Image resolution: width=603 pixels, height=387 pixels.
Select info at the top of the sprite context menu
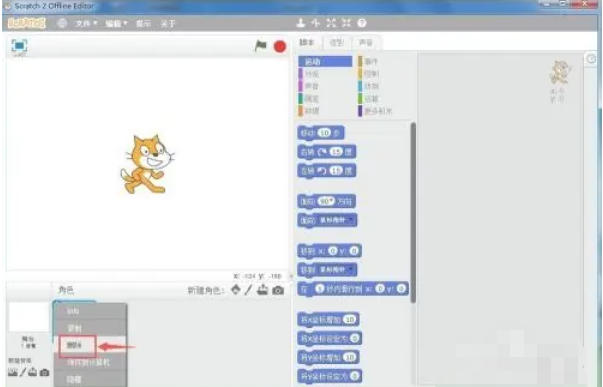[x=90, y=311]
